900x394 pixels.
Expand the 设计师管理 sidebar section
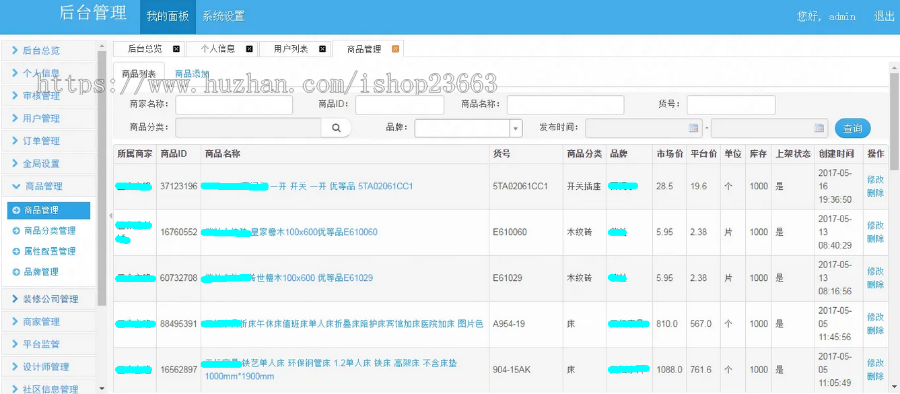[x=49, y=367]
